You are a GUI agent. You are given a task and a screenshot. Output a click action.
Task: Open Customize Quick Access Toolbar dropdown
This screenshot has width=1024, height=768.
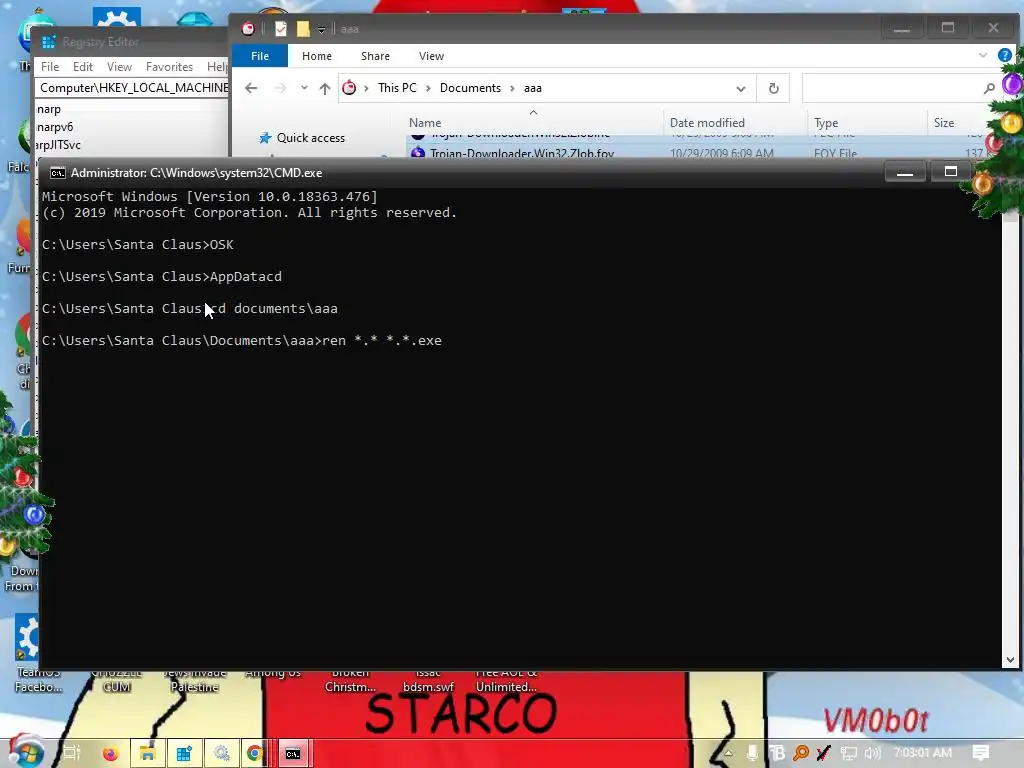pyautogui.click(x=321, y=29)
